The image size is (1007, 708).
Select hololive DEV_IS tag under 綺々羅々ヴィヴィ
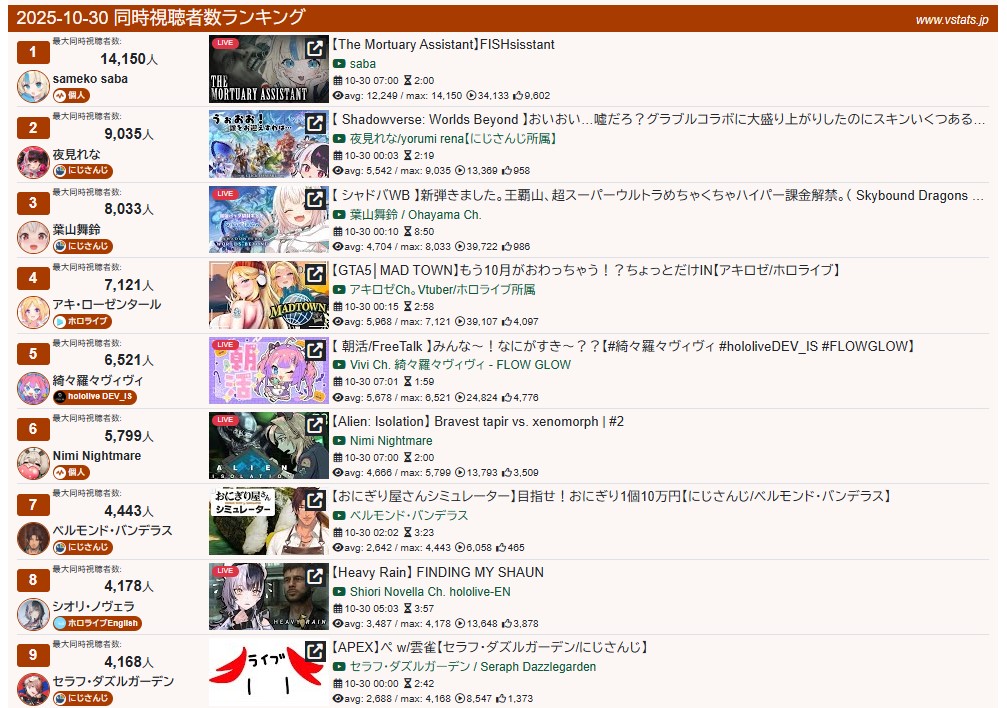click(x=94, y=397)
